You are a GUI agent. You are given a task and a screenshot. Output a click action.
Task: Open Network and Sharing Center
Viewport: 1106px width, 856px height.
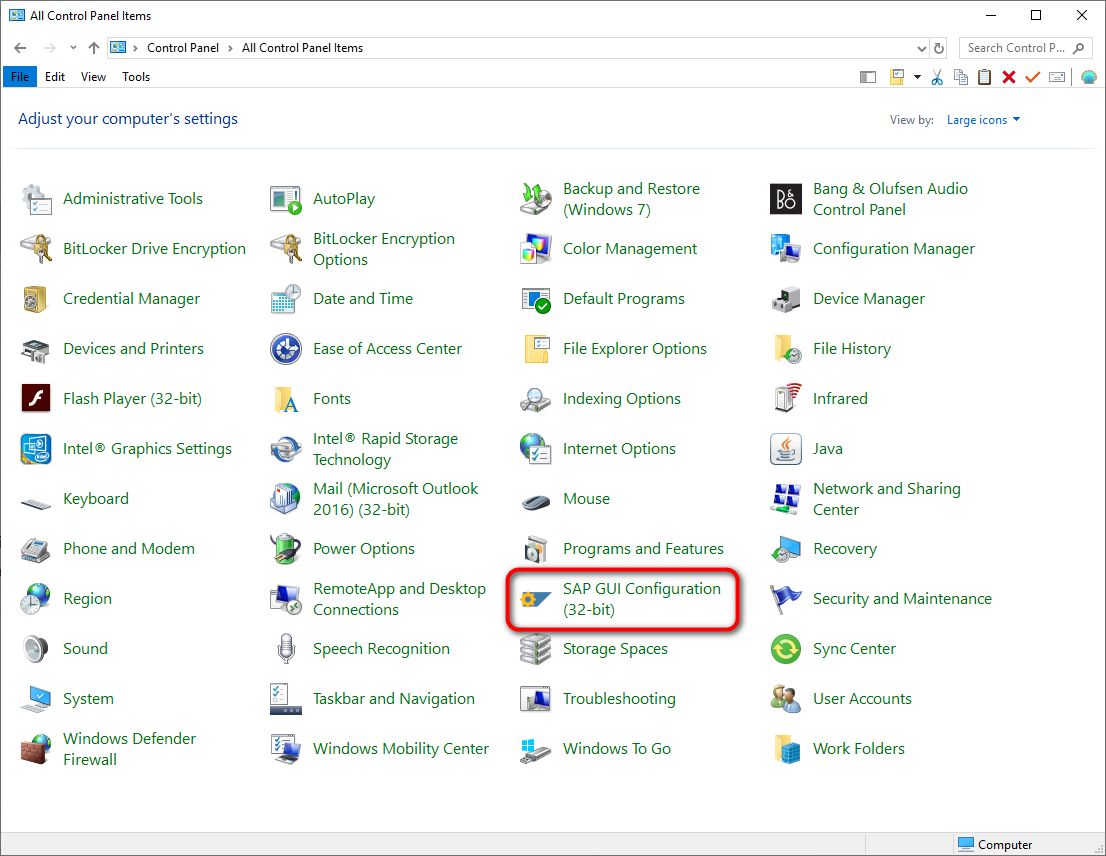[x=865, y=499]
